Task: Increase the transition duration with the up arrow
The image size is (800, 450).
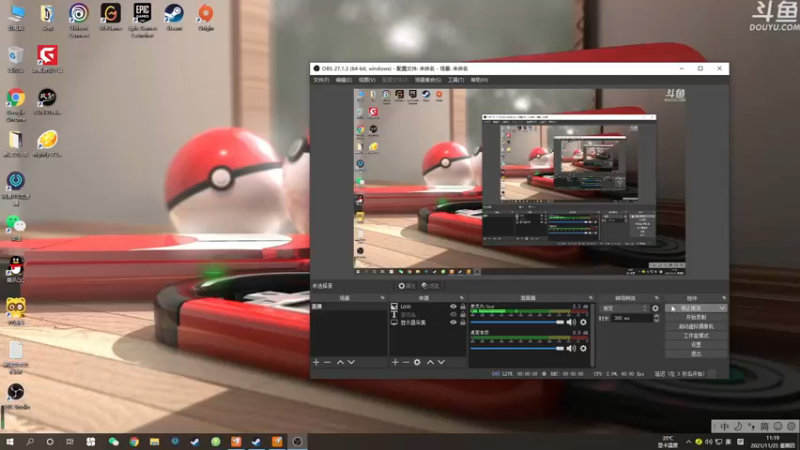Action: point(657,316)
